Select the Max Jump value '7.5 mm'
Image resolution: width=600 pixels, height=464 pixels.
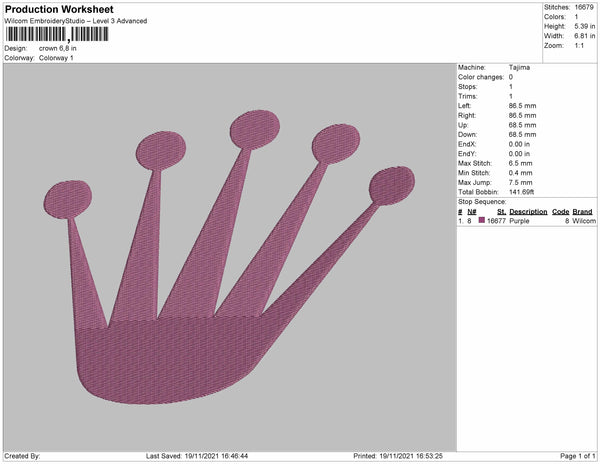[x=520, y=182]
